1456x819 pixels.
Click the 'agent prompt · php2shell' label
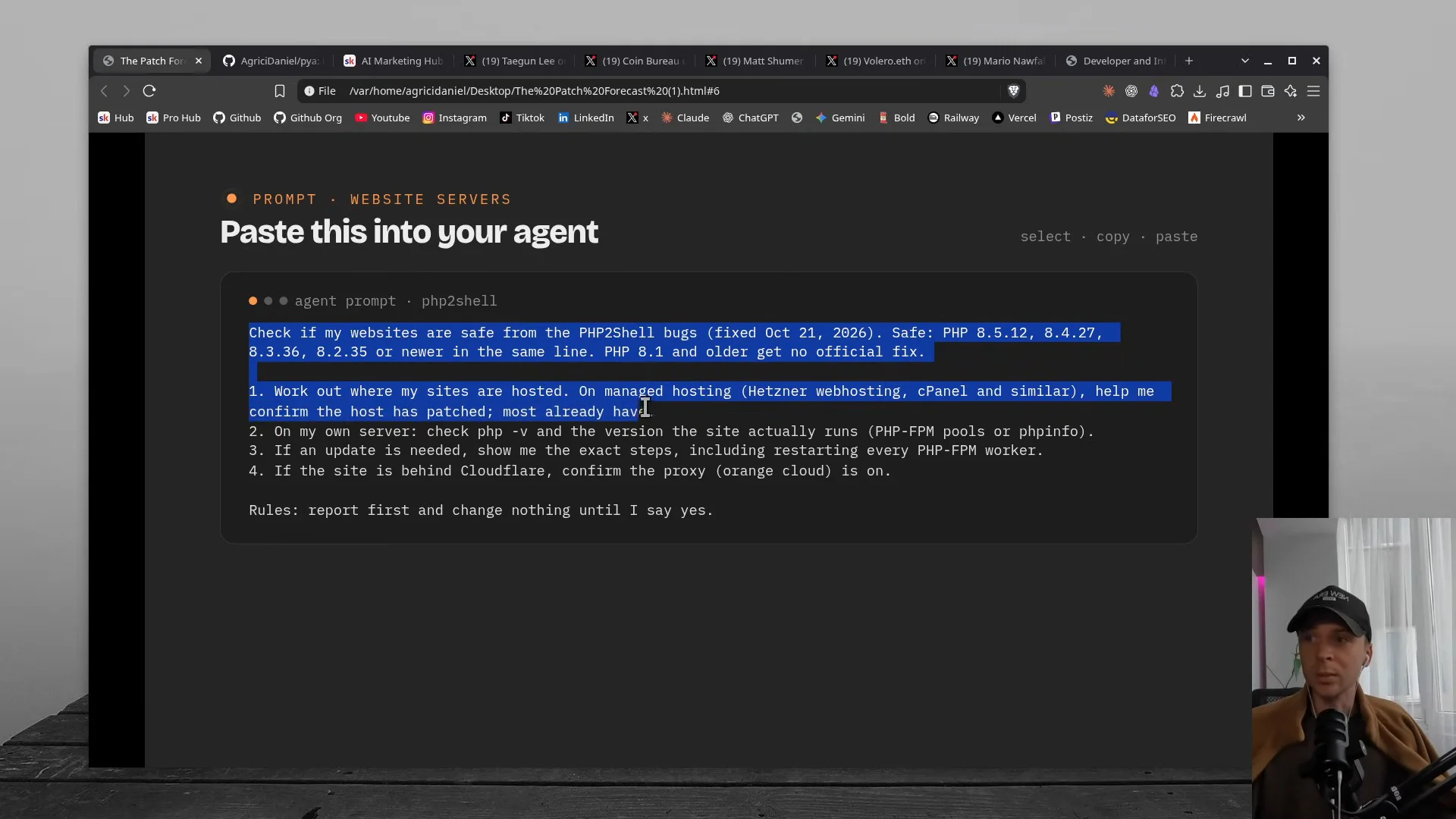(x=396, y=301)
